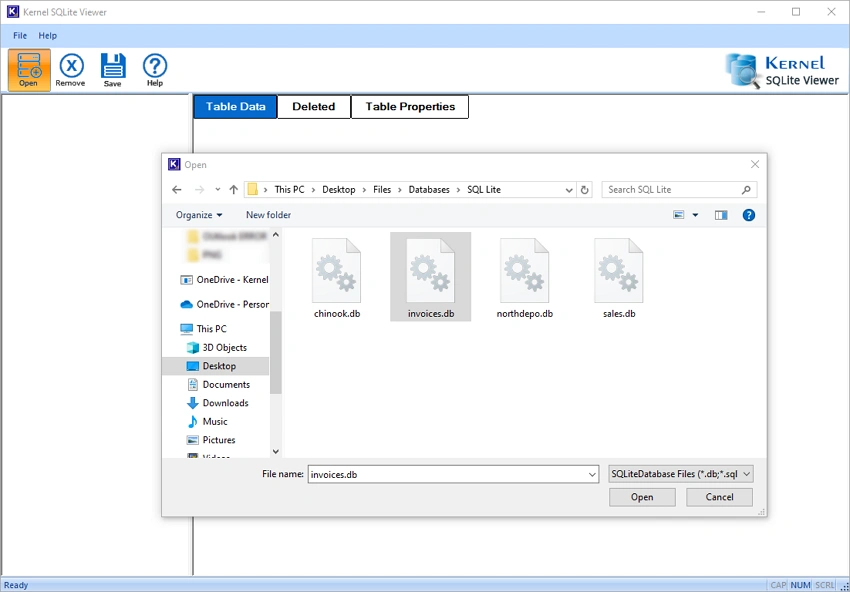Select the chinook.db file
The width and height of the screenshot is (850, 592).
(337, 278)
